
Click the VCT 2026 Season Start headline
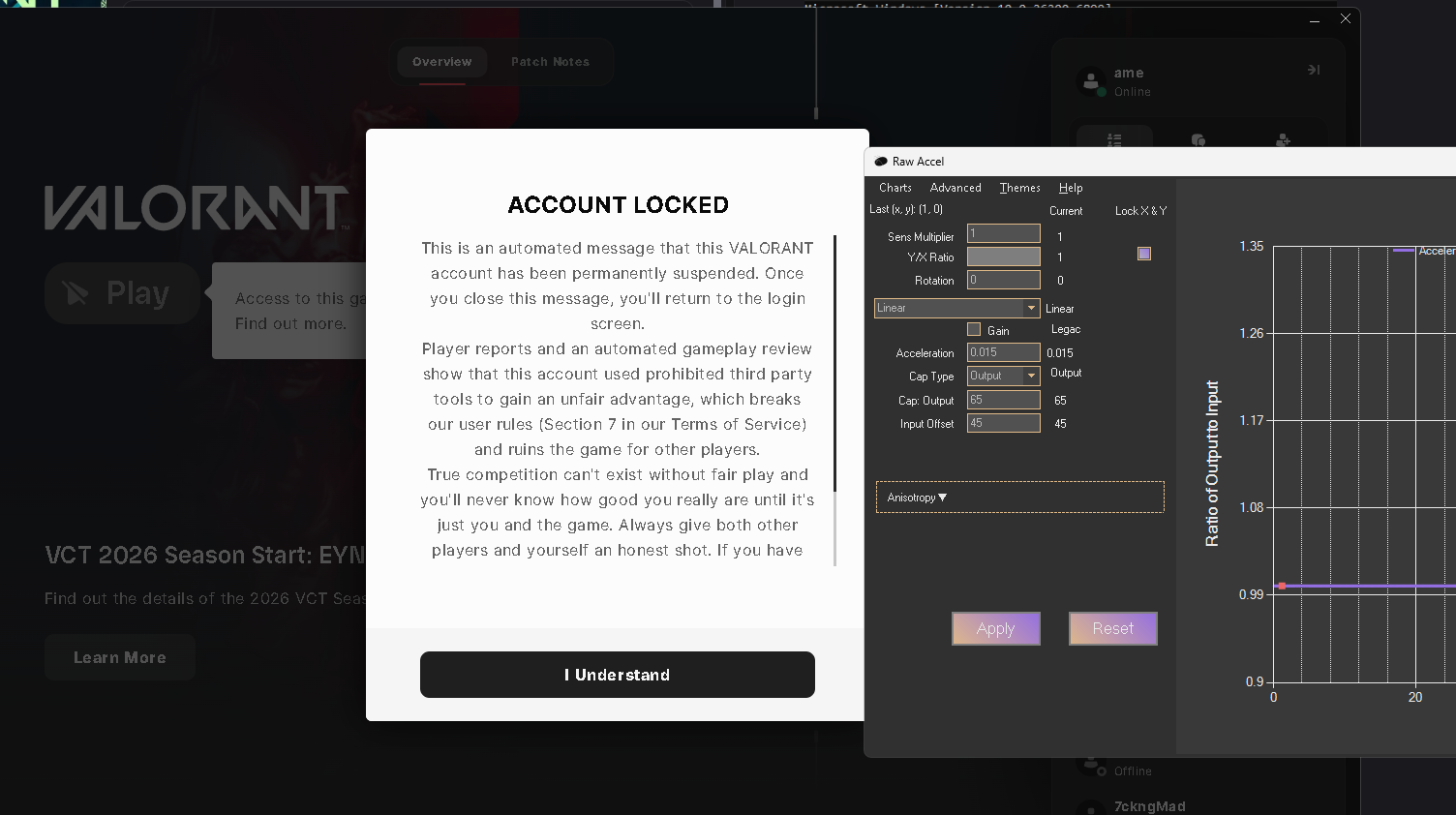click(x=205, y=555)
